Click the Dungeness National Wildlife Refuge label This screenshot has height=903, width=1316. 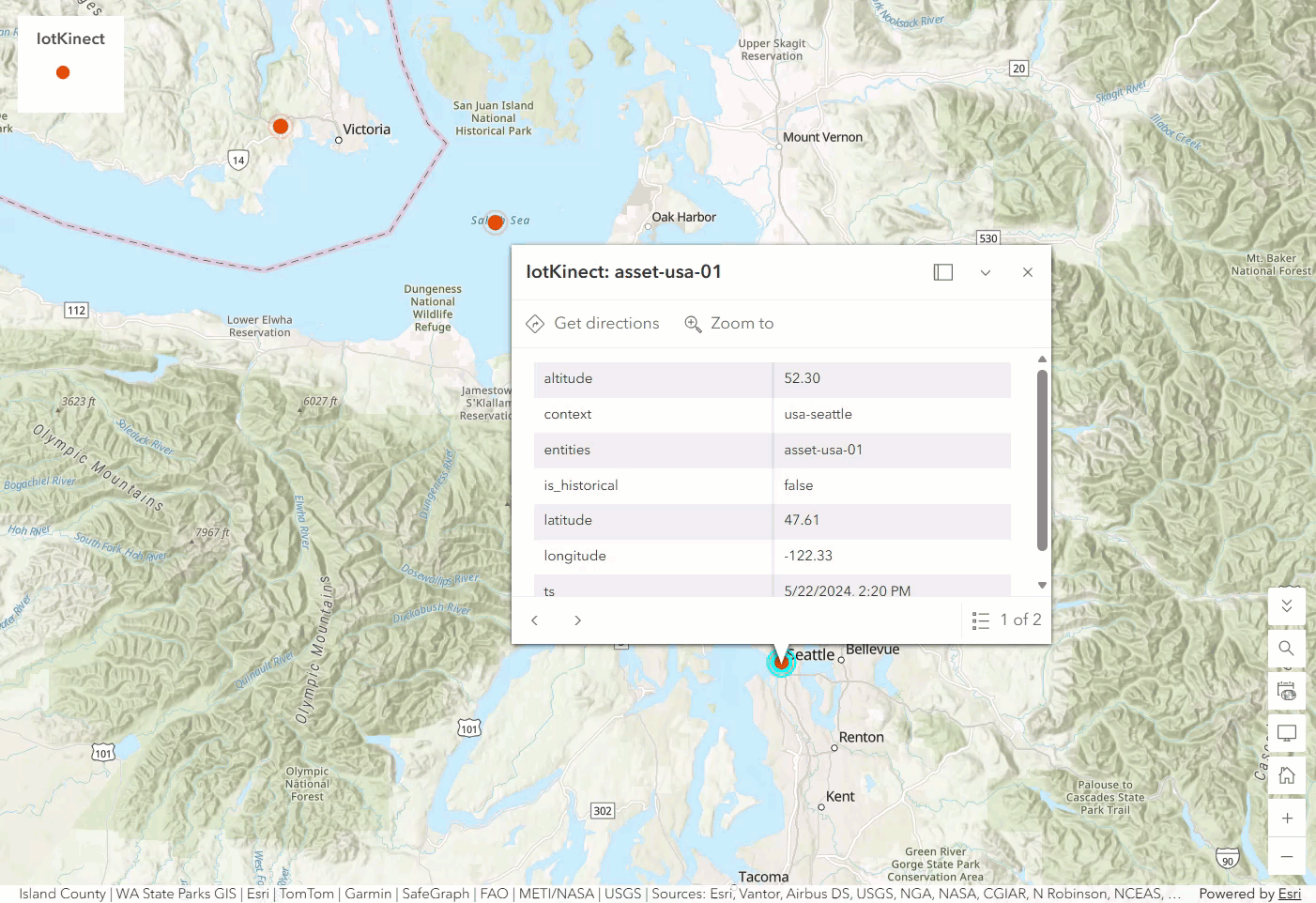pyautogui.click(x=433, y=308)
